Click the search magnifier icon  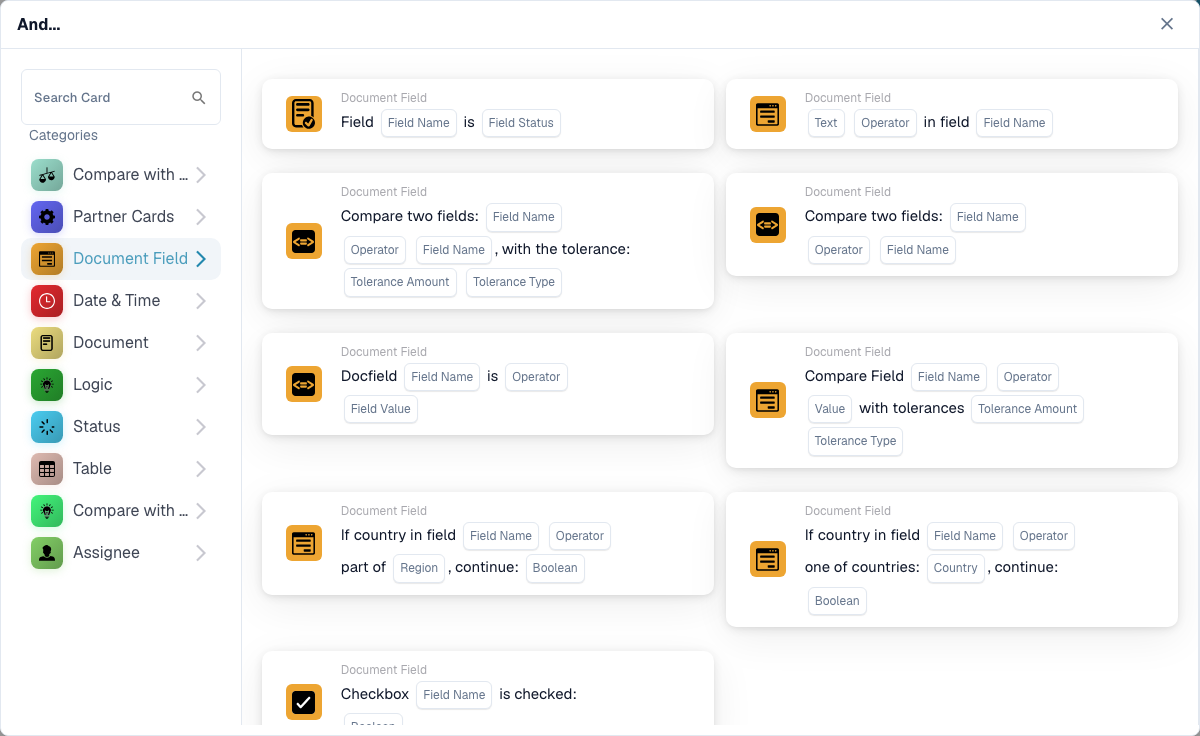(199, 97)
